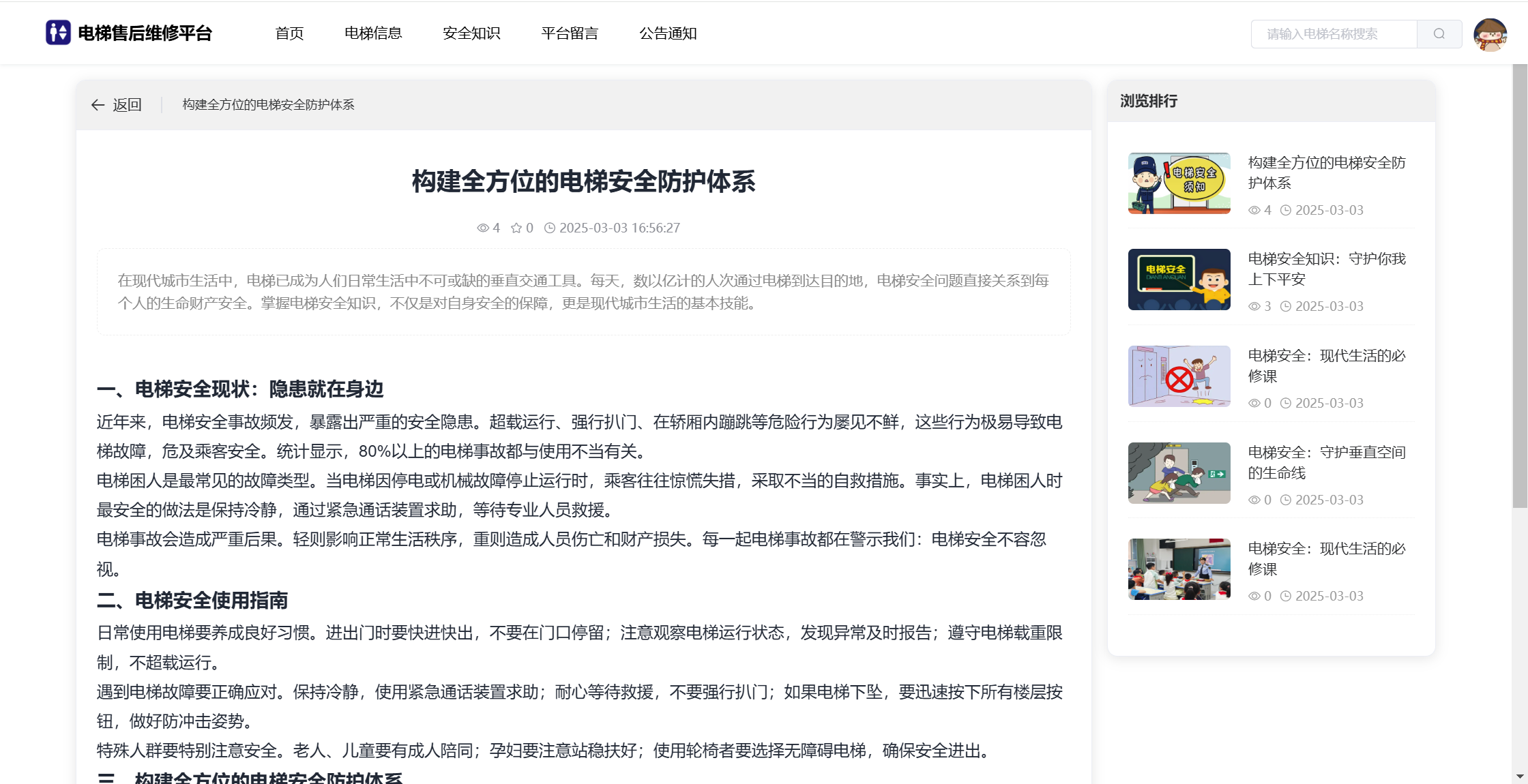Open the 公告通知 menu item
The height and width of the screenshot is (784, 1528).
click(x=668, y=33)
